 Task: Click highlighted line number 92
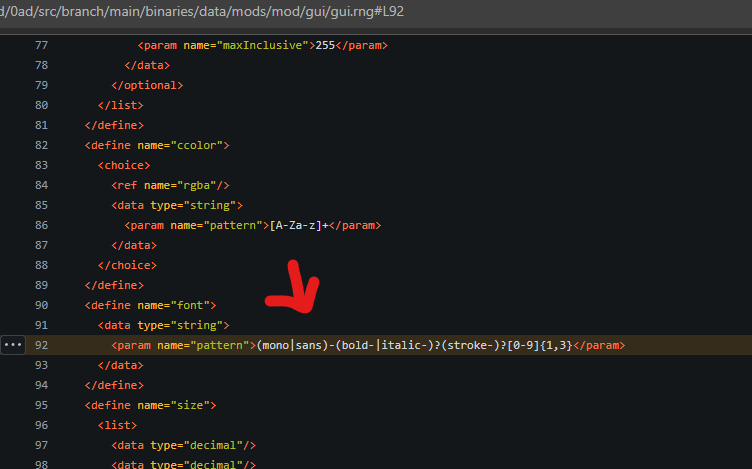(41, 345)
